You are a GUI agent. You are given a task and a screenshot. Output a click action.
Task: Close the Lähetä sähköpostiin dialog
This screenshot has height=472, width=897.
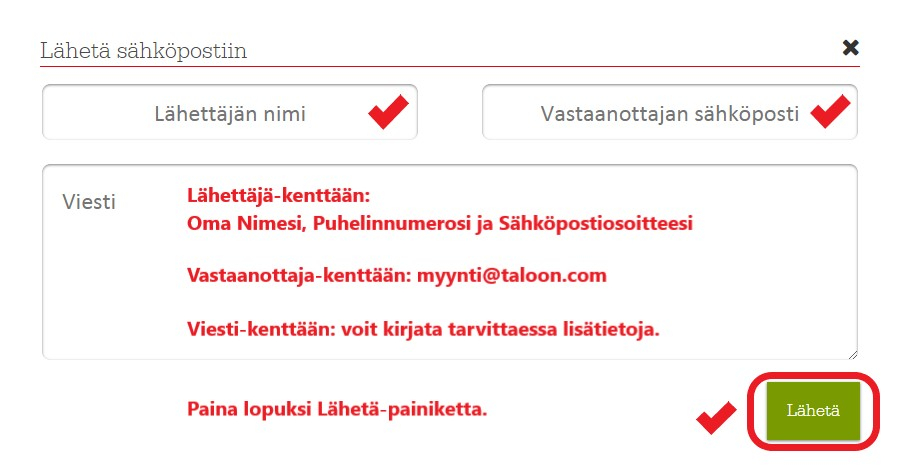click(850, 47)
